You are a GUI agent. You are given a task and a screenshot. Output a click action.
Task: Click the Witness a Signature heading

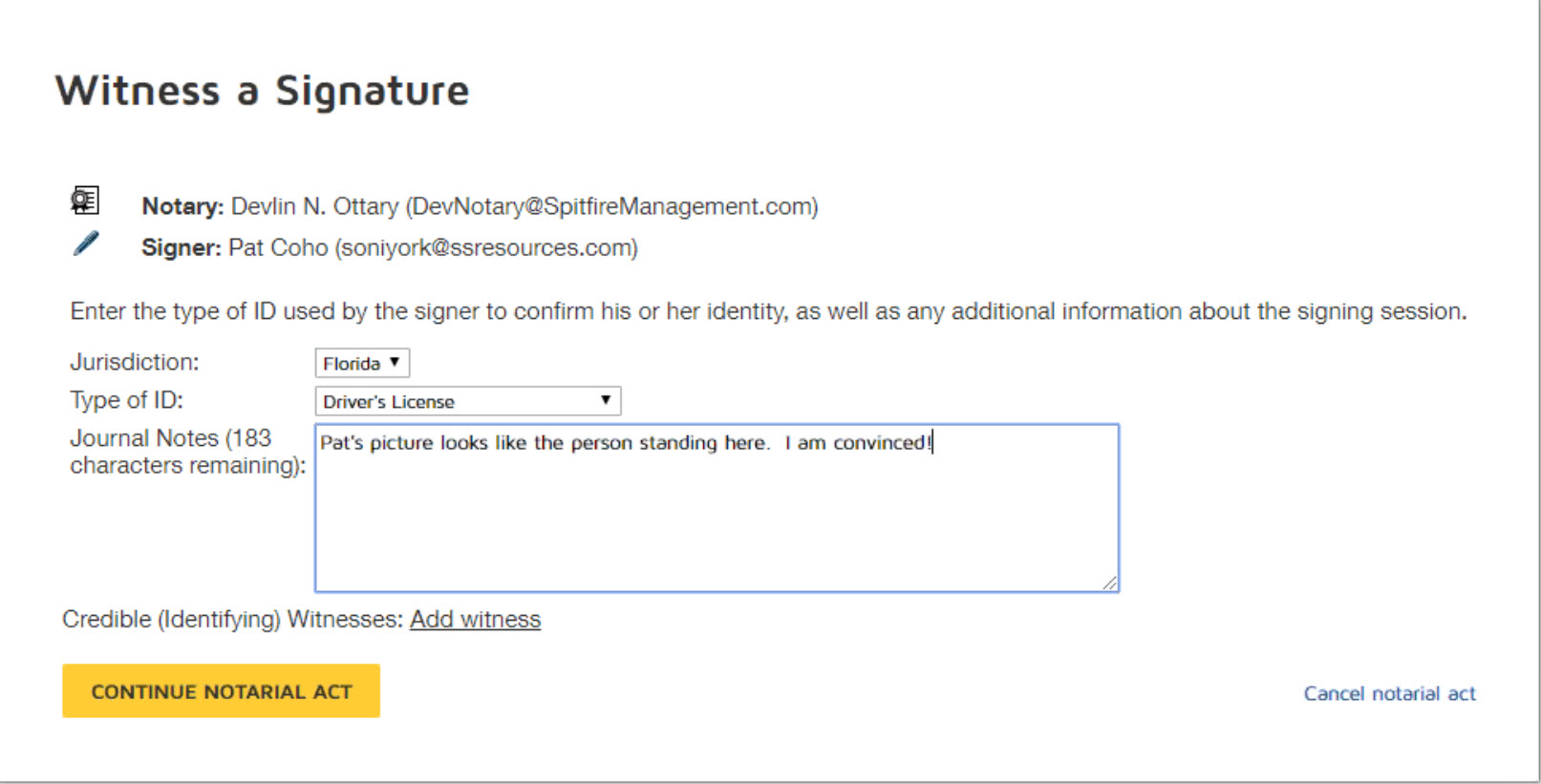tap(262, 91)
